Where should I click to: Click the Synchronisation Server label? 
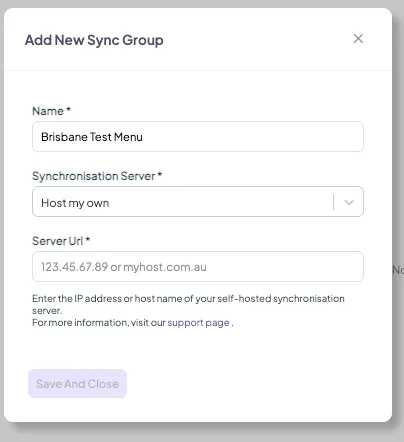(x=97, y=176)
